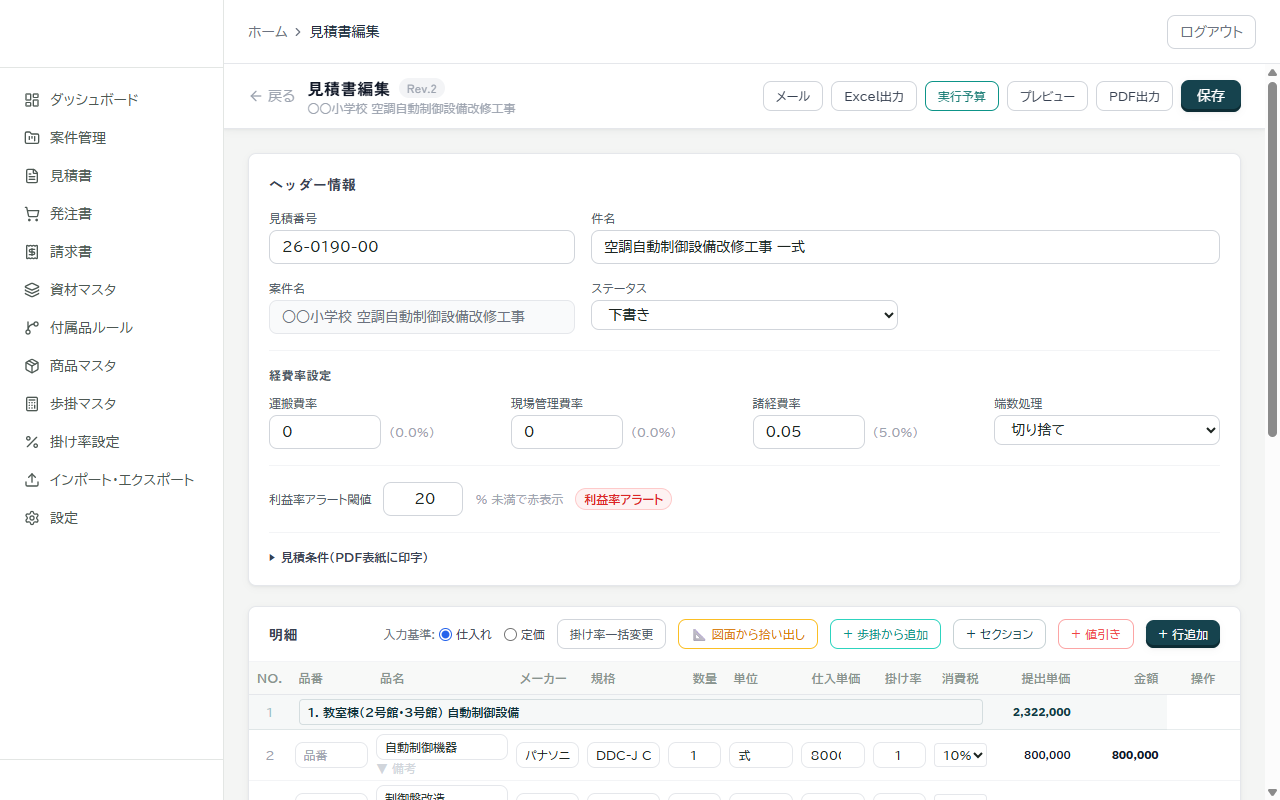Click メーカー field パナソニ

point(547,755)
